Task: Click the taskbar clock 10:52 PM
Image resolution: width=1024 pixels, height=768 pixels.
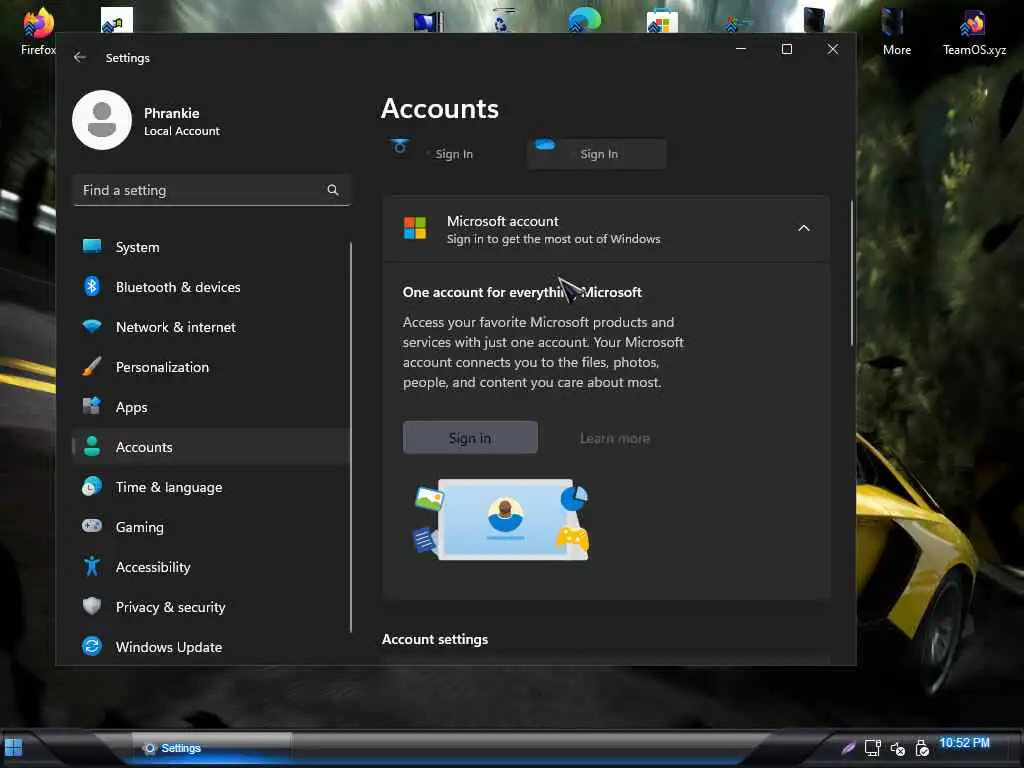Action: (965, 743)
